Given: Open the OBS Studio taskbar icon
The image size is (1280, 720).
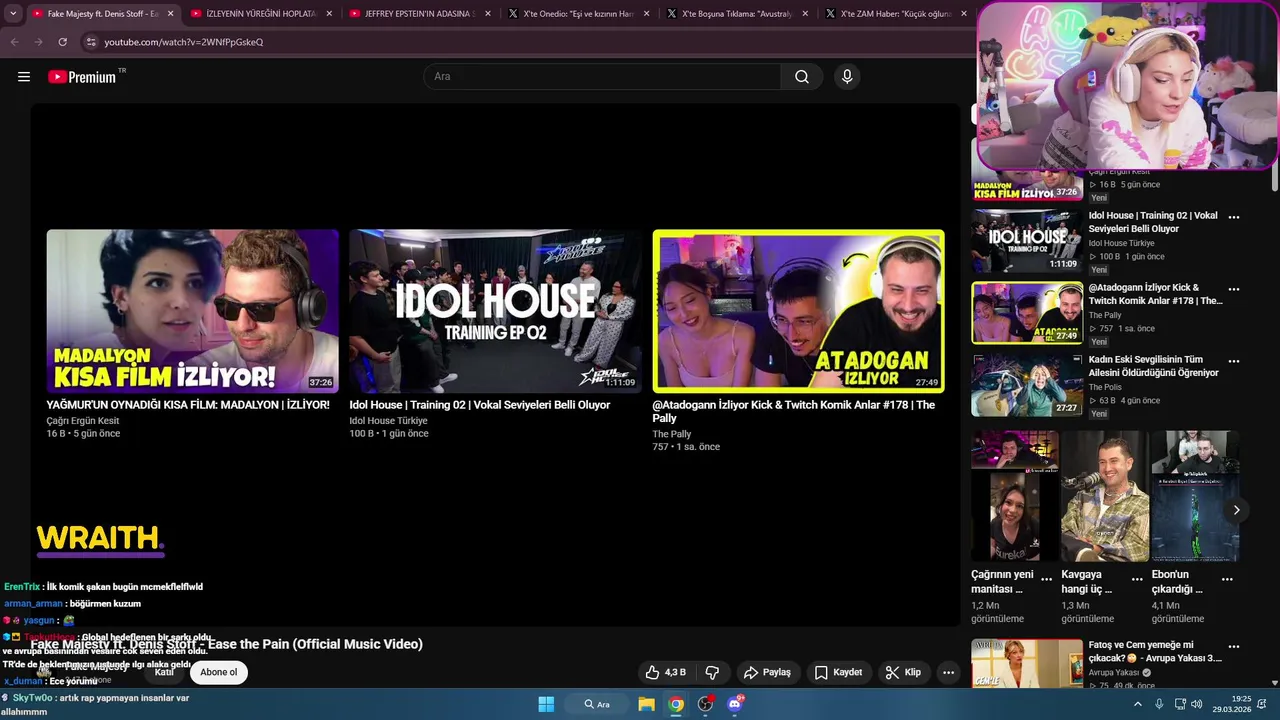Looking at the screenshot, I should coord(706,704).
